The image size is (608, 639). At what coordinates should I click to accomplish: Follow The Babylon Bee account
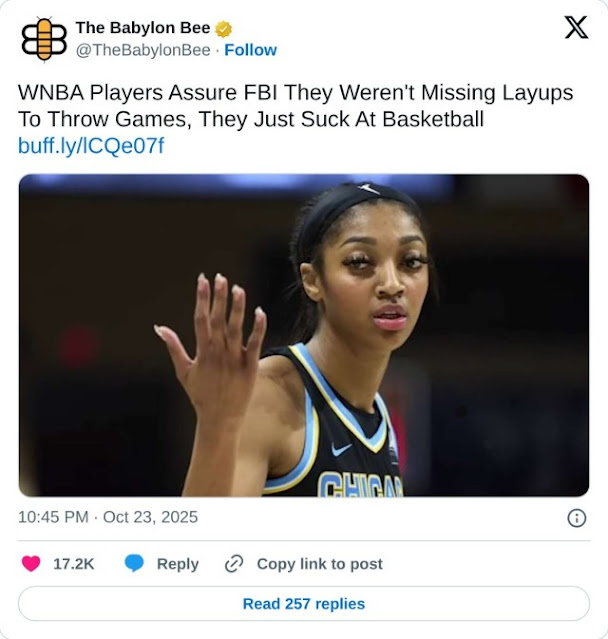(251, 50)
